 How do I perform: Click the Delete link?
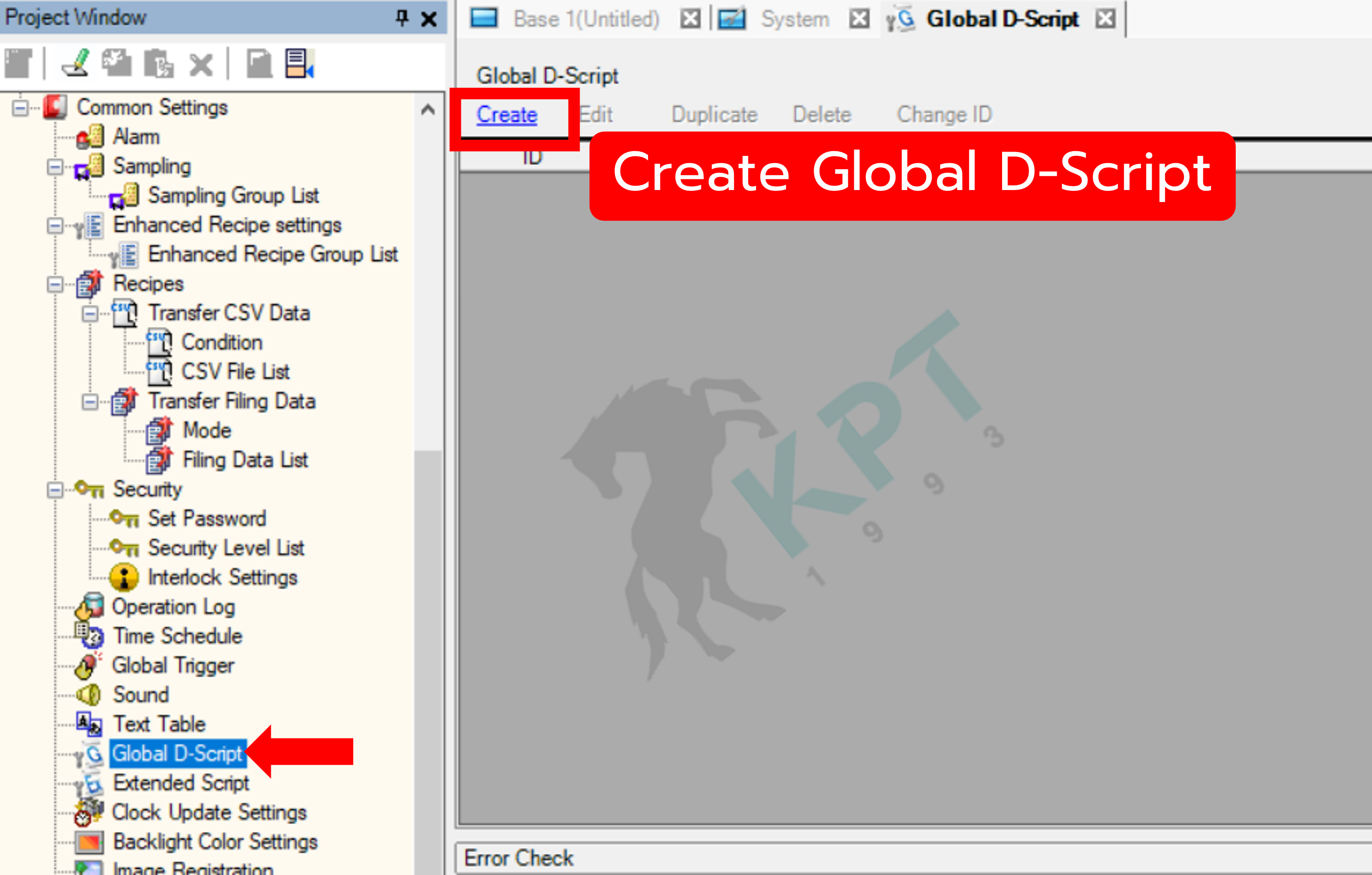pos(821,114)
